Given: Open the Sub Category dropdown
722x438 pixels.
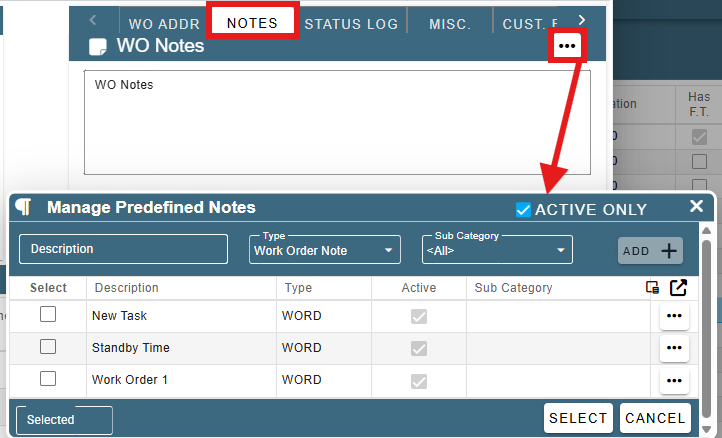Looking at the screenshot, I should pyautogui.click(x=497, y=250).
